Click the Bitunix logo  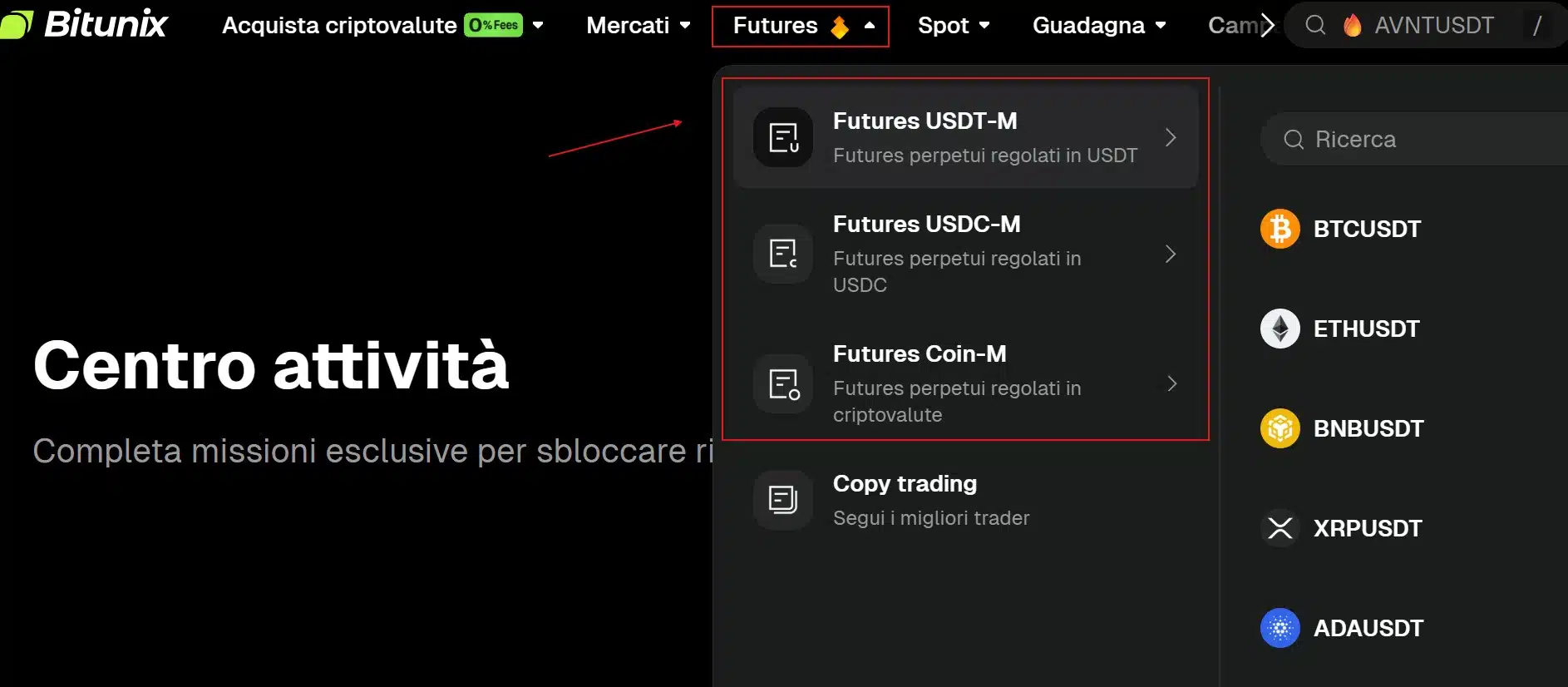coord(85,24)
